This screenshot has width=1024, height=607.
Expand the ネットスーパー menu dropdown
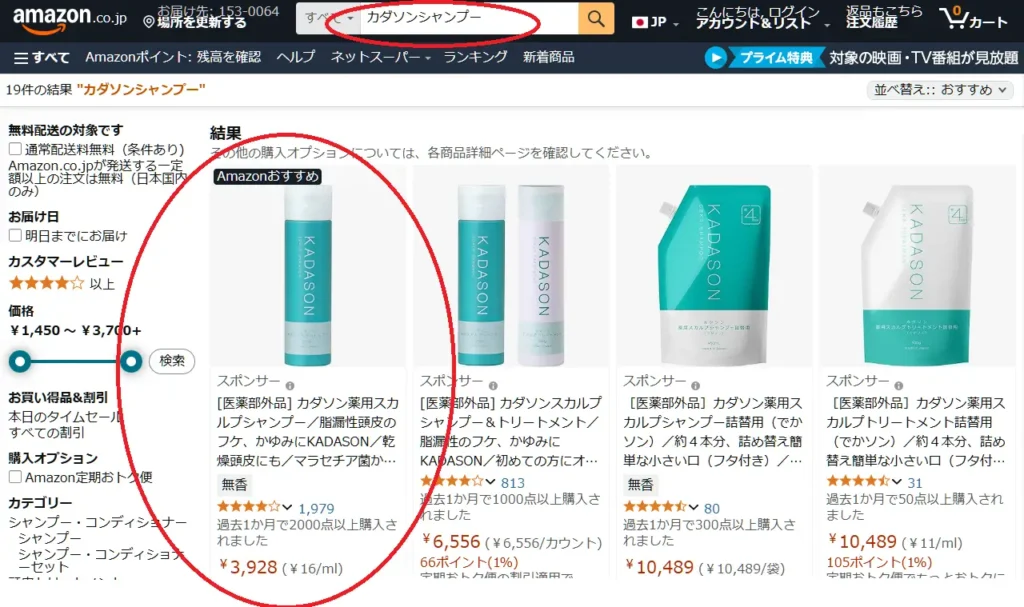point(381,57)
